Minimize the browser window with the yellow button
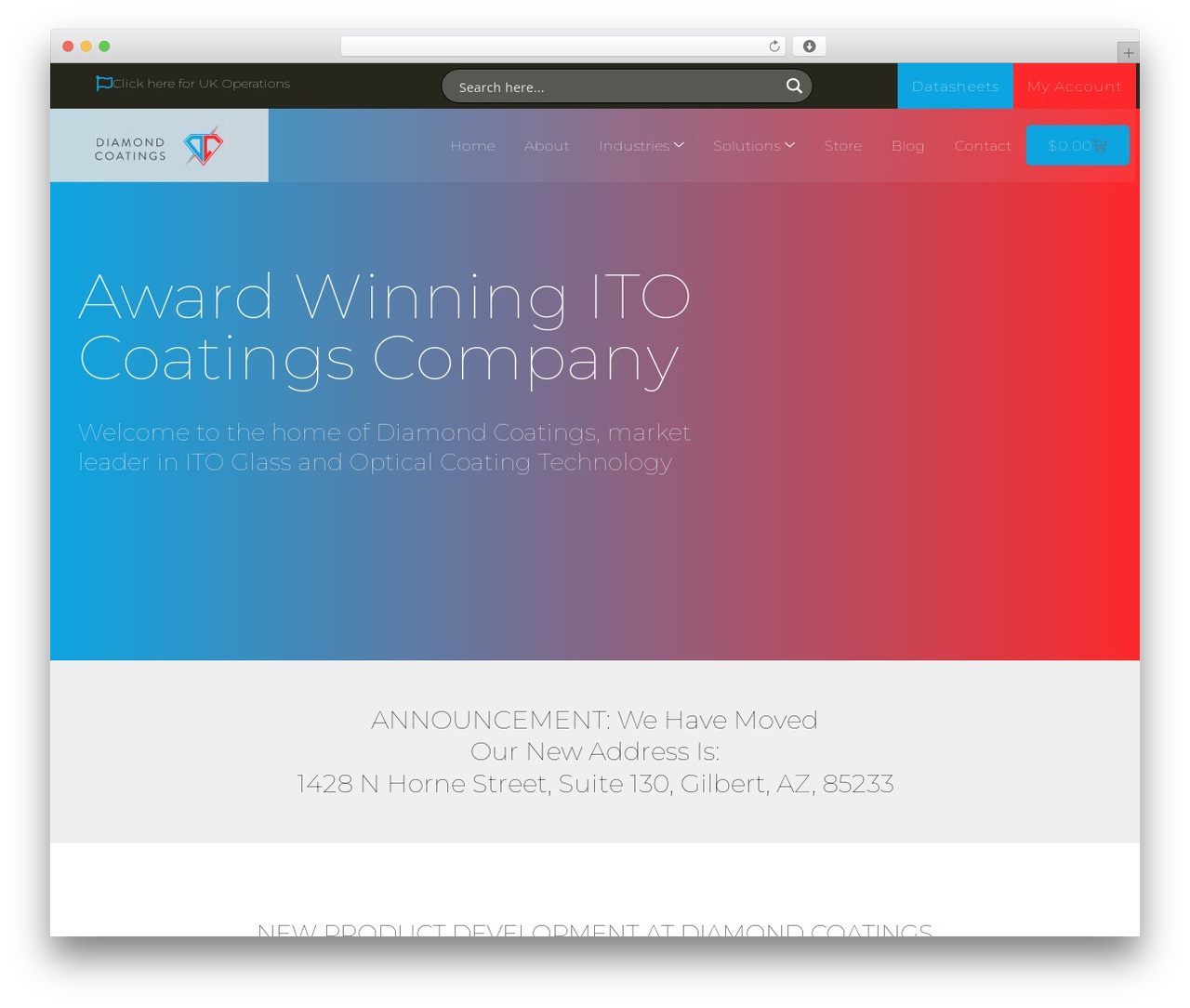 [86, 46]
